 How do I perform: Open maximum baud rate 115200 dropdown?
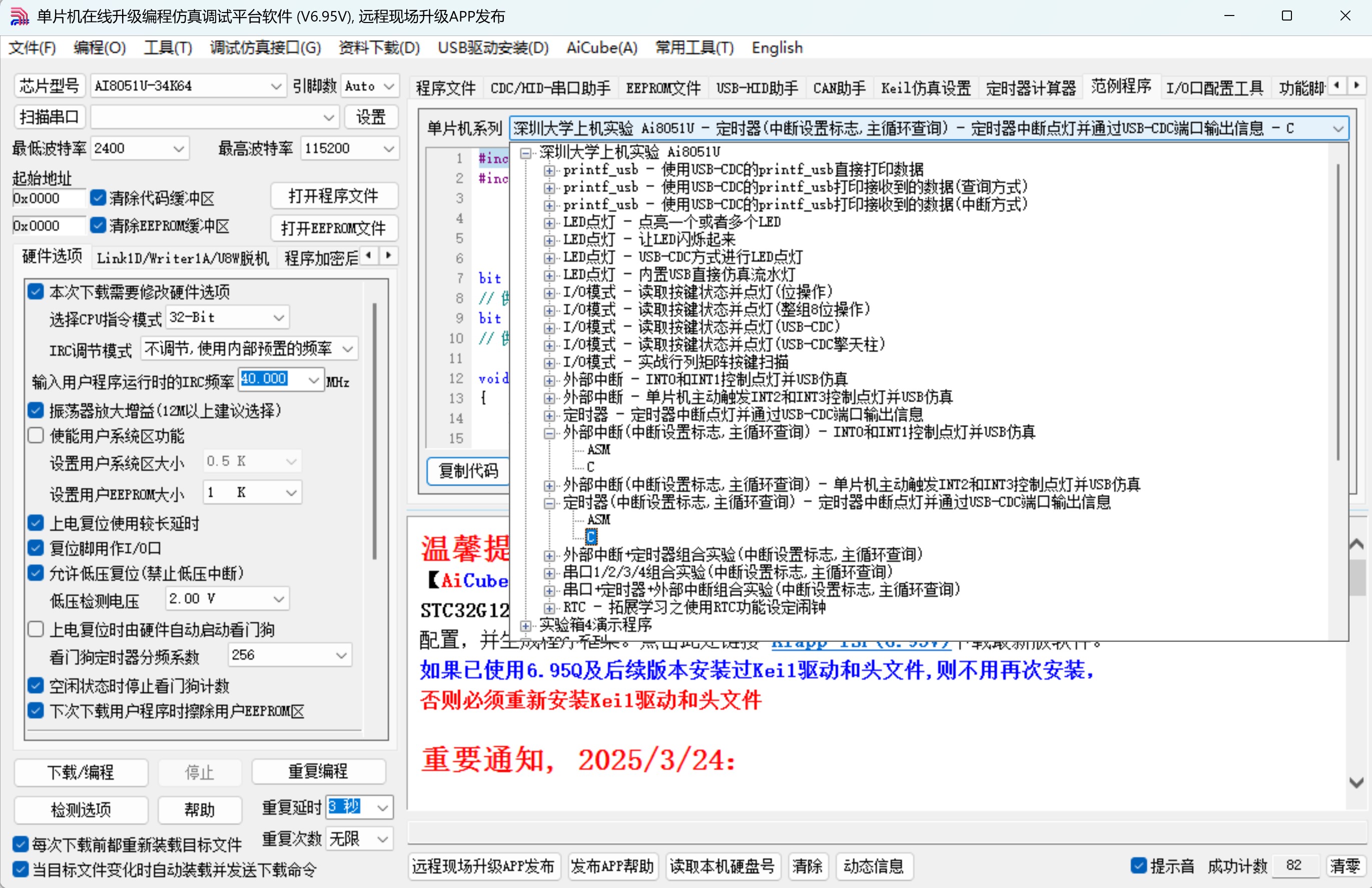pyautogui.click(x=350, y=149)
